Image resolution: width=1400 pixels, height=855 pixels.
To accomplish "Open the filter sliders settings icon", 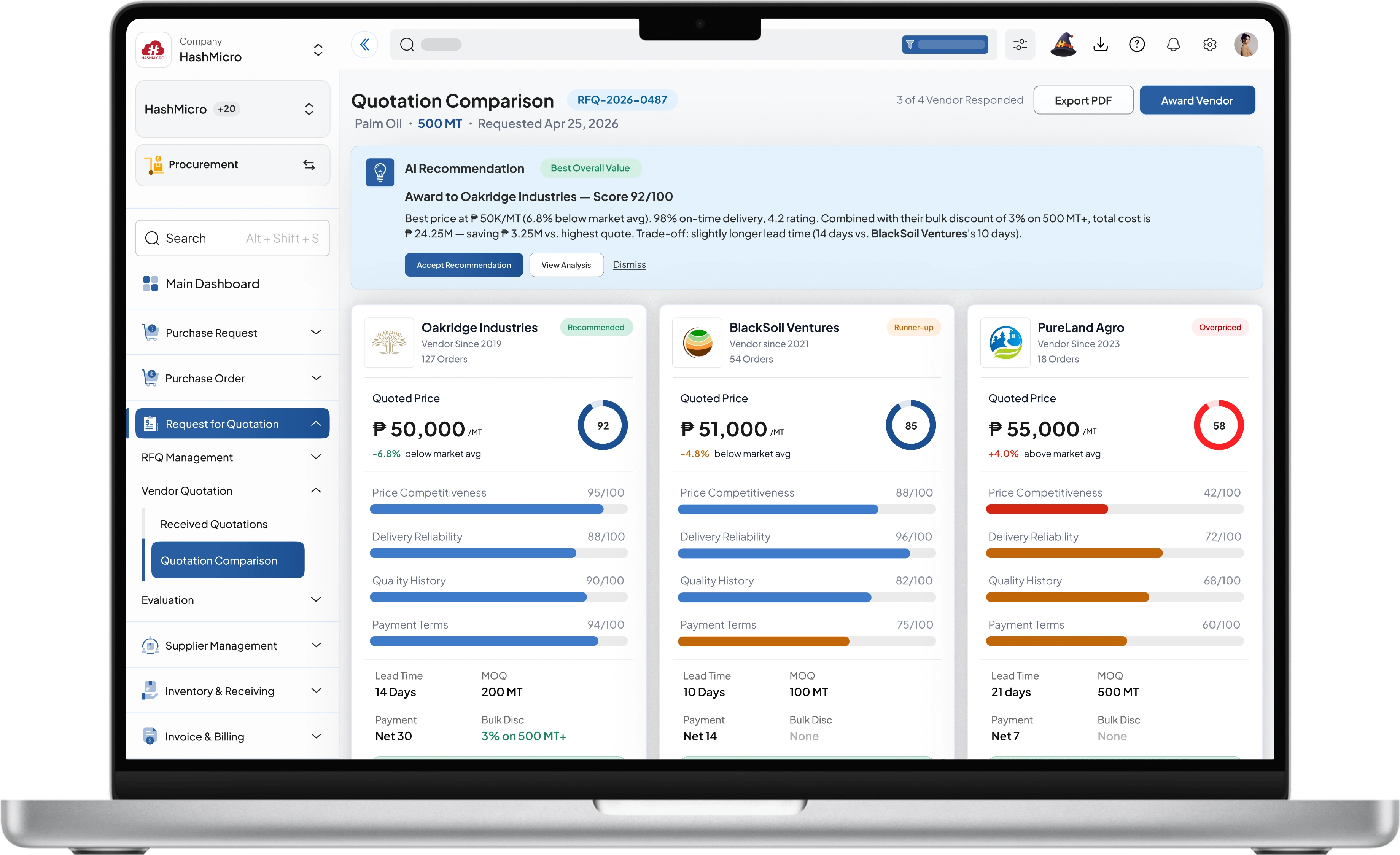I will click(1020, 44).
